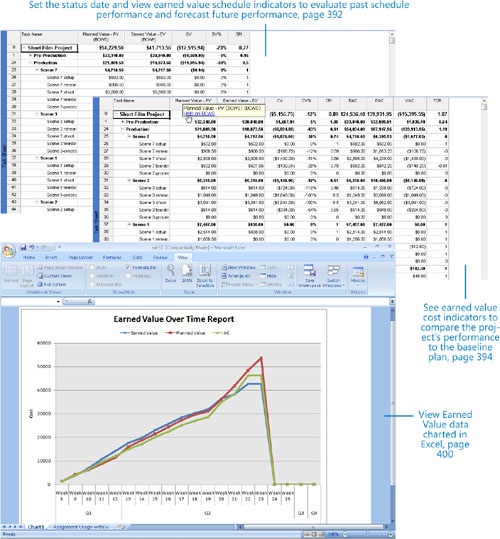Toggle the Ruler checkbox

coord(92,267)
